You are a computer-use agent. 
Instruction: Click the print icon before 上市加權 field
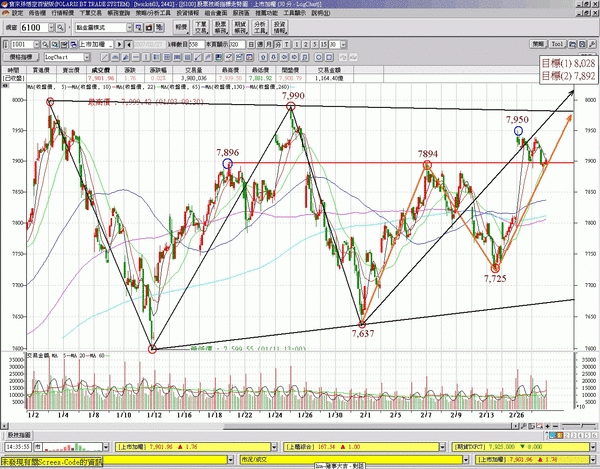pos(74,45)
